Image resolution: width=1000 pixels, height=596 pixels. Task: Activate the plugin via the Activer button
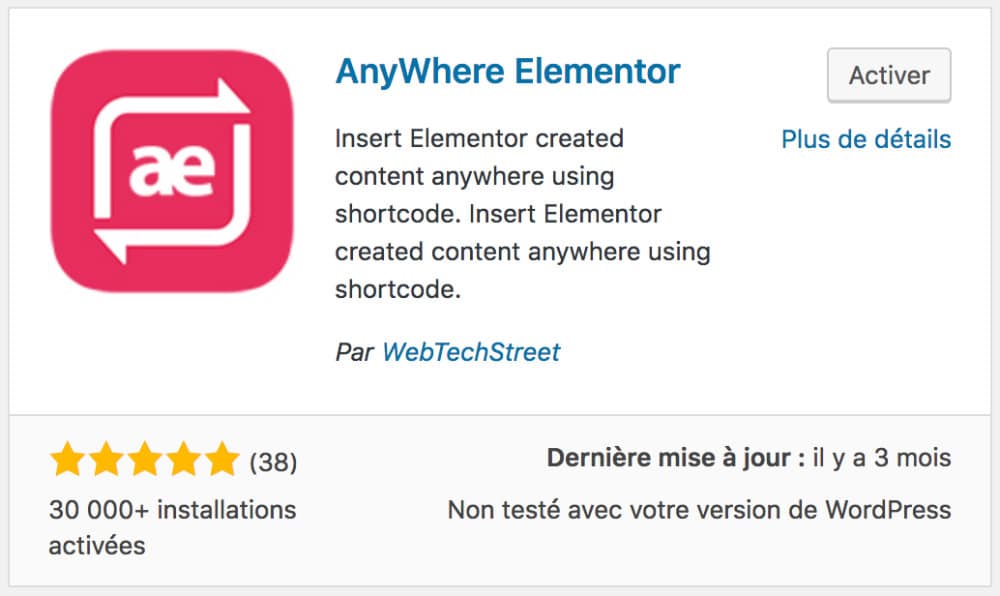pyautogui.click(x=888, y=75)
